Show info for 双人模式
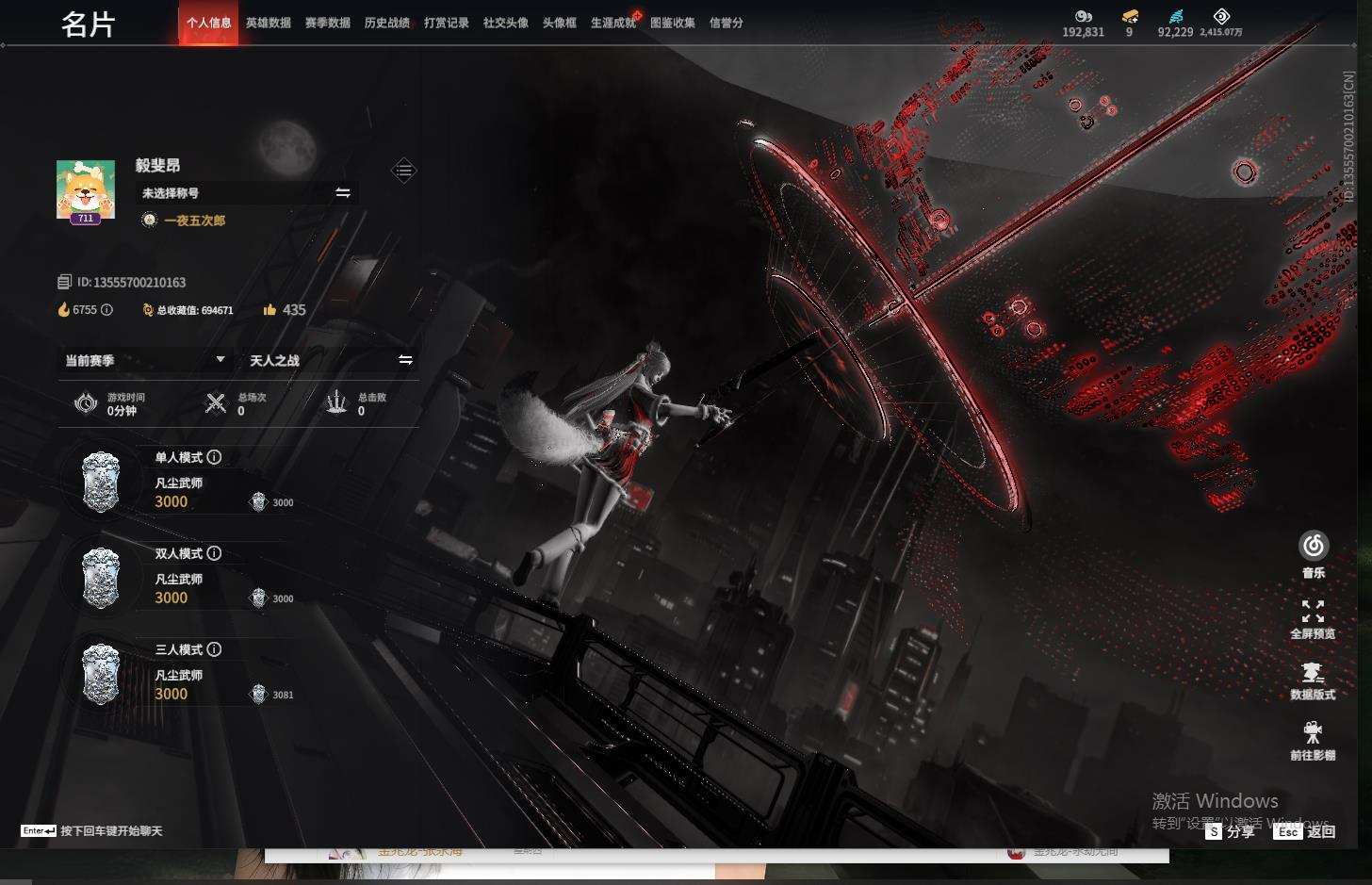This screenshot has width=1372, height=885. pyautogui.click(x=215, y=553)
